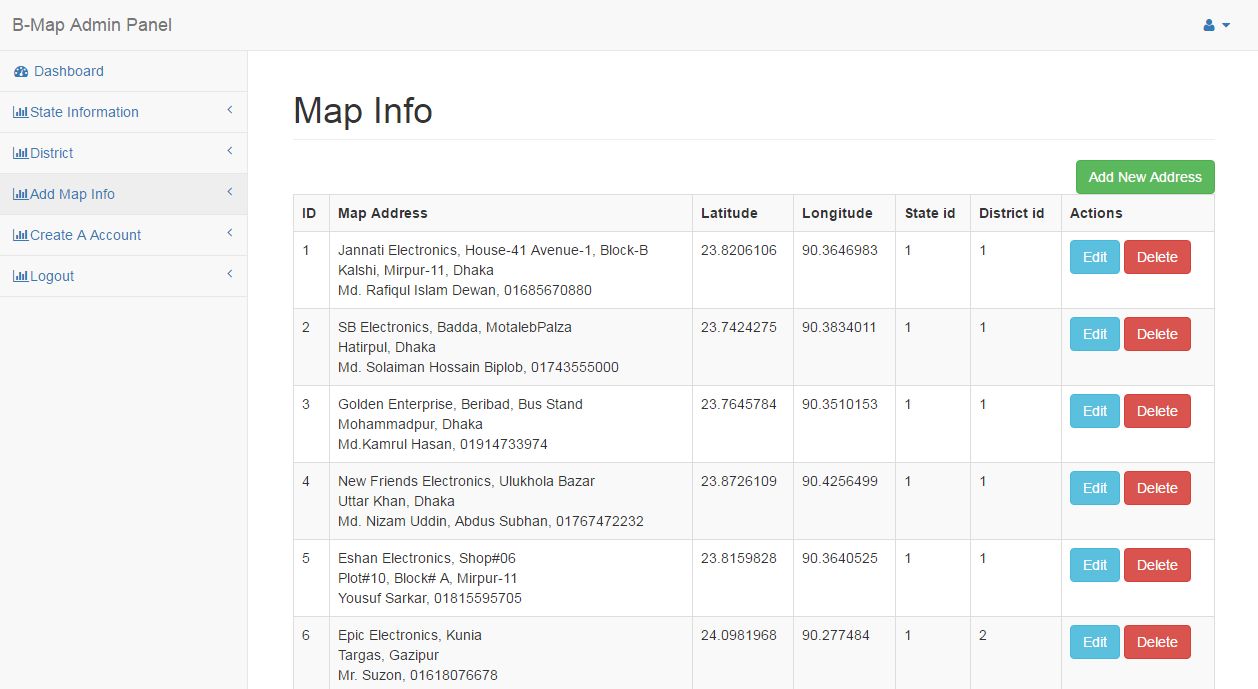
Task: Click the Actions column header
Action: click(1096, 213)
